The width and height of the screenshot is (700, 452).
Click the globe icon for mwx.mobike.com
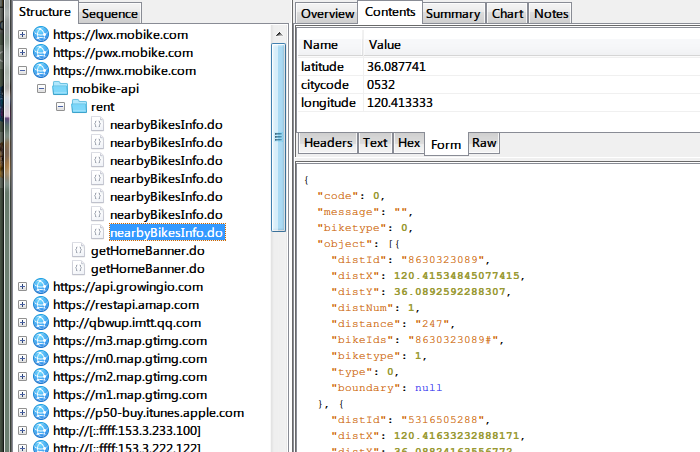41,71
